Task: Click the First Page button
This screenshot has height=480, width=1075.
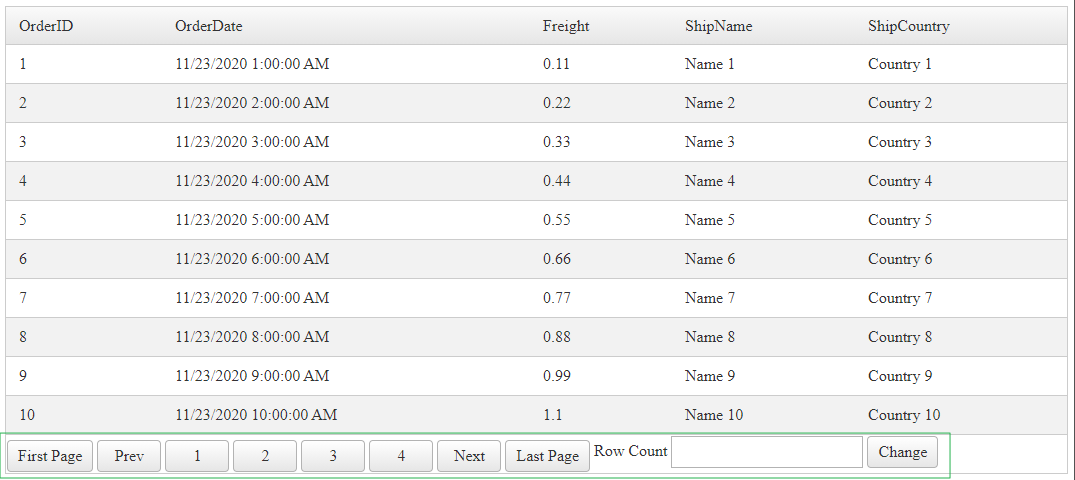Action: [x=50, y=456]
